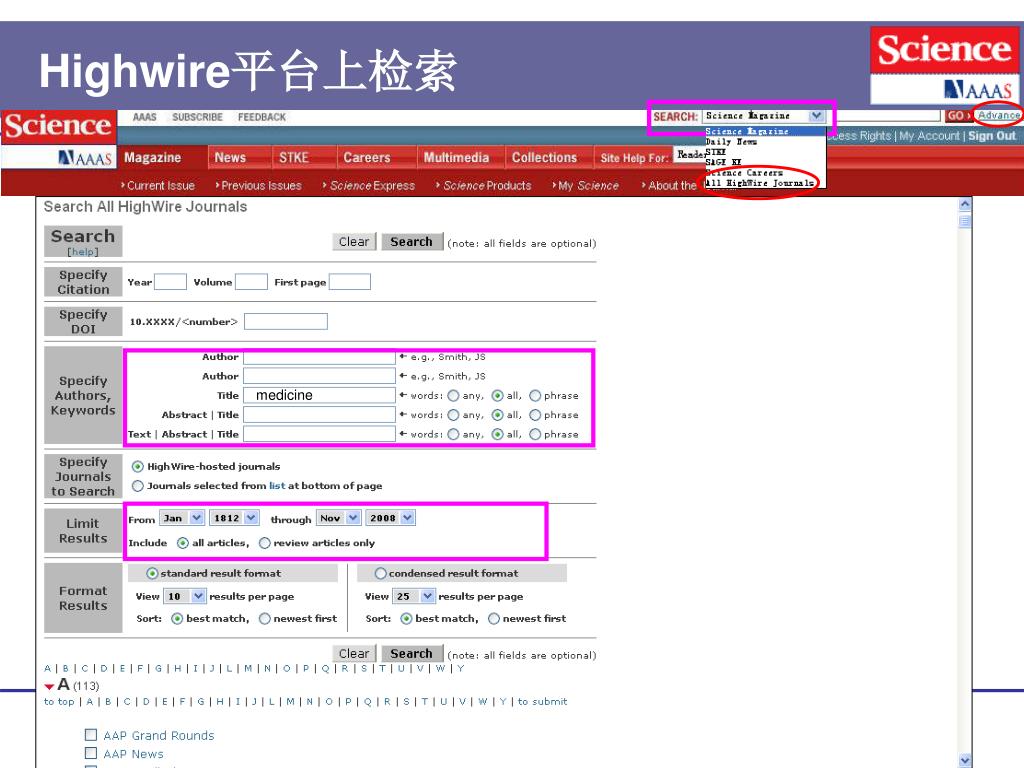Sort standard results by newest first
The image size is (1024, 768).
[x=264, y=618]
